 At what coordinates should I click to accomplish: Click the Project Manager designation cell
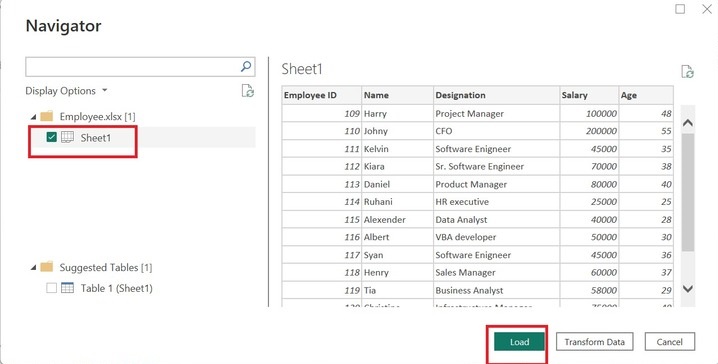(x=496, y=114)
